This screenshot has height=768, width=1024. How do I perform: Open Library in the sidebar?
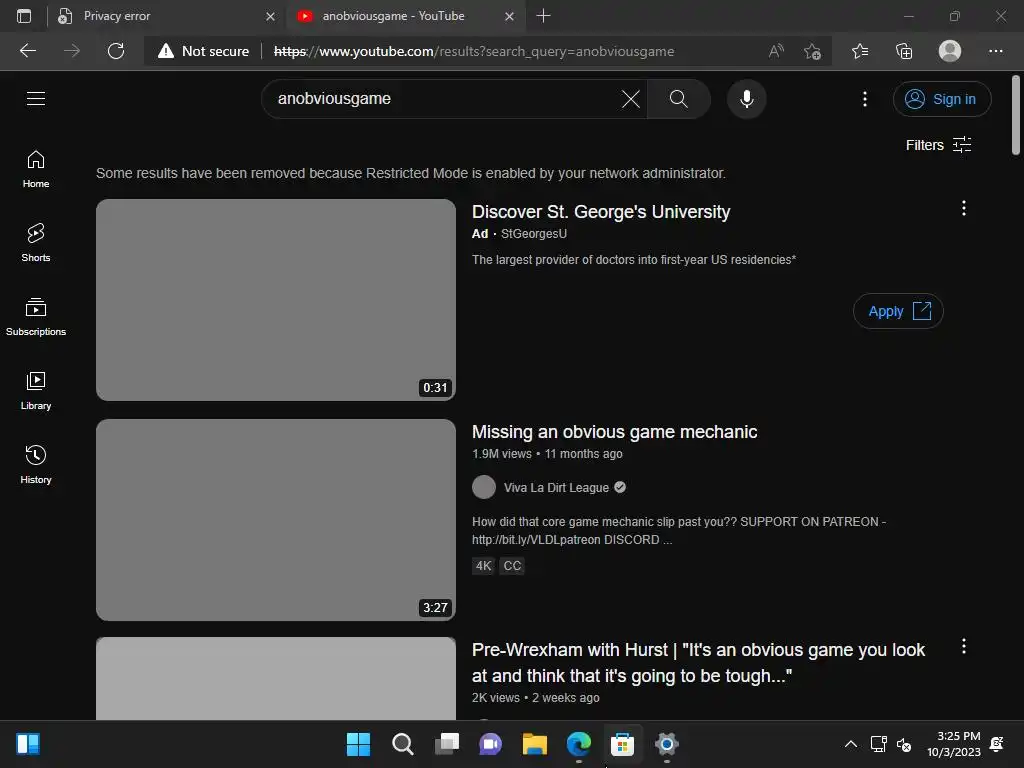(36, 391)
